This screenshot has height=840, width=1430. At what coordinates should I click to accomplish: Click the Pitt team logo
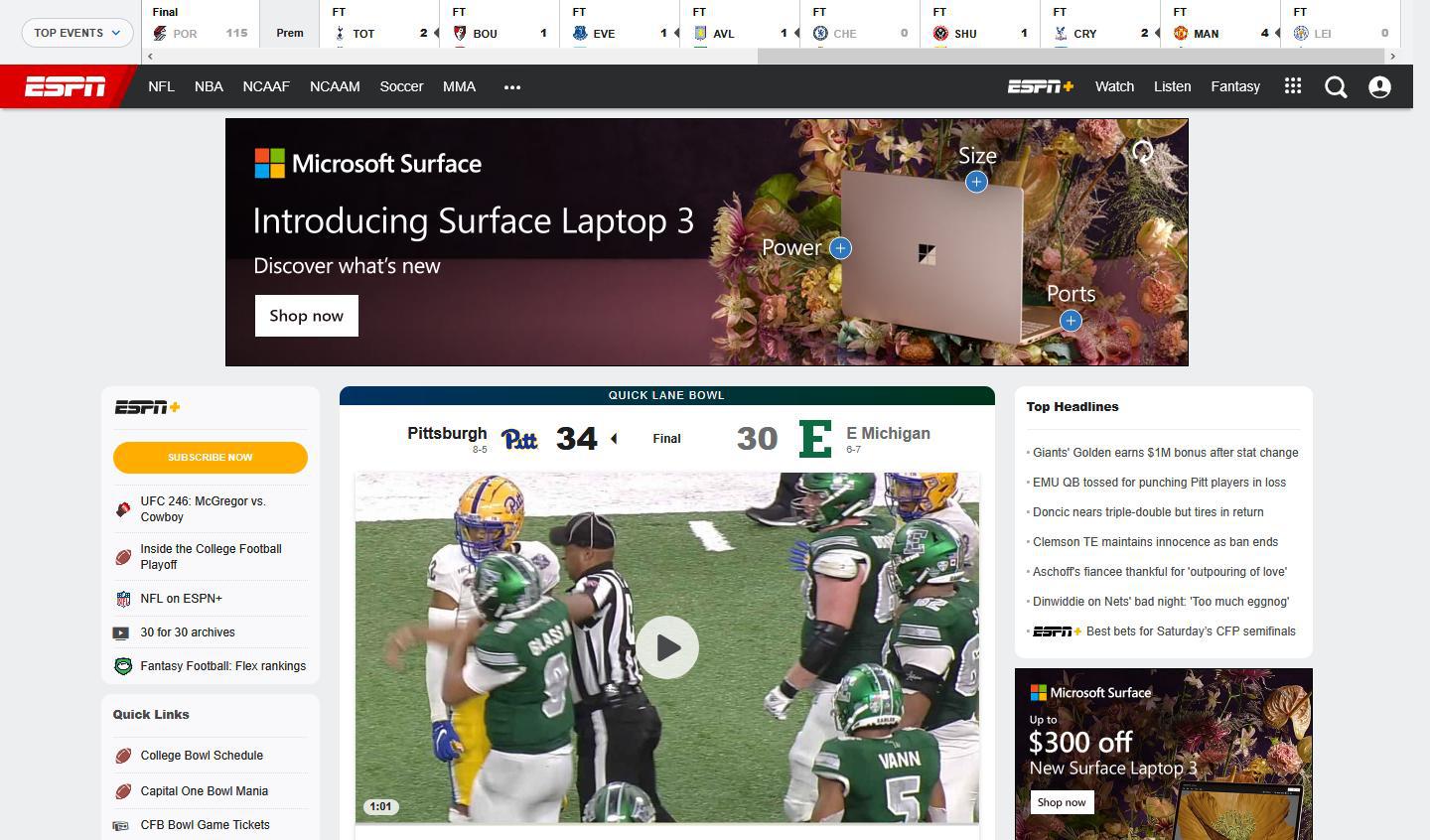coord(520,438)
